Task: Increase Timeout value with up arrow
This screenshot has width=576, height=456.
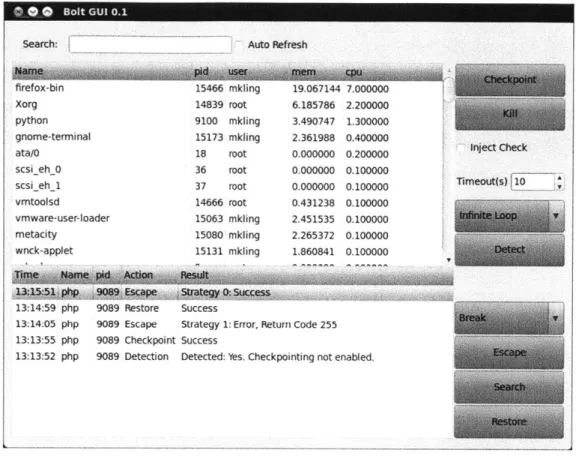Action: (x=559, y=178)
